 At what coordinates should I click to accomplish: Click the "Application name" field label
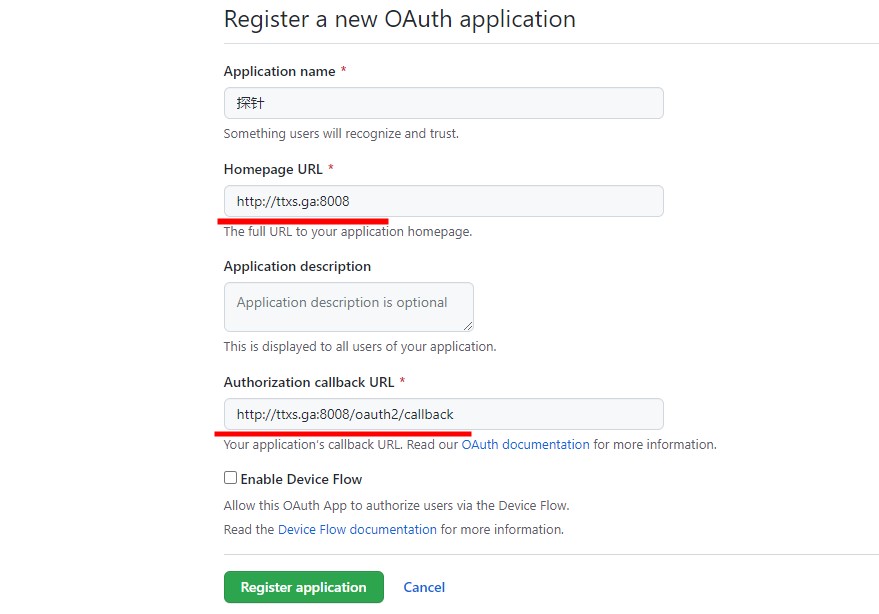point(280,71)
